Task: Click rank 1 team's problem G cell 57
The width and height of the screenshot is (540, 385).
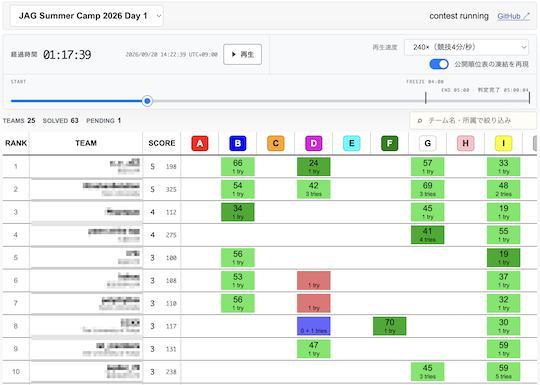Action: (427, 167)
